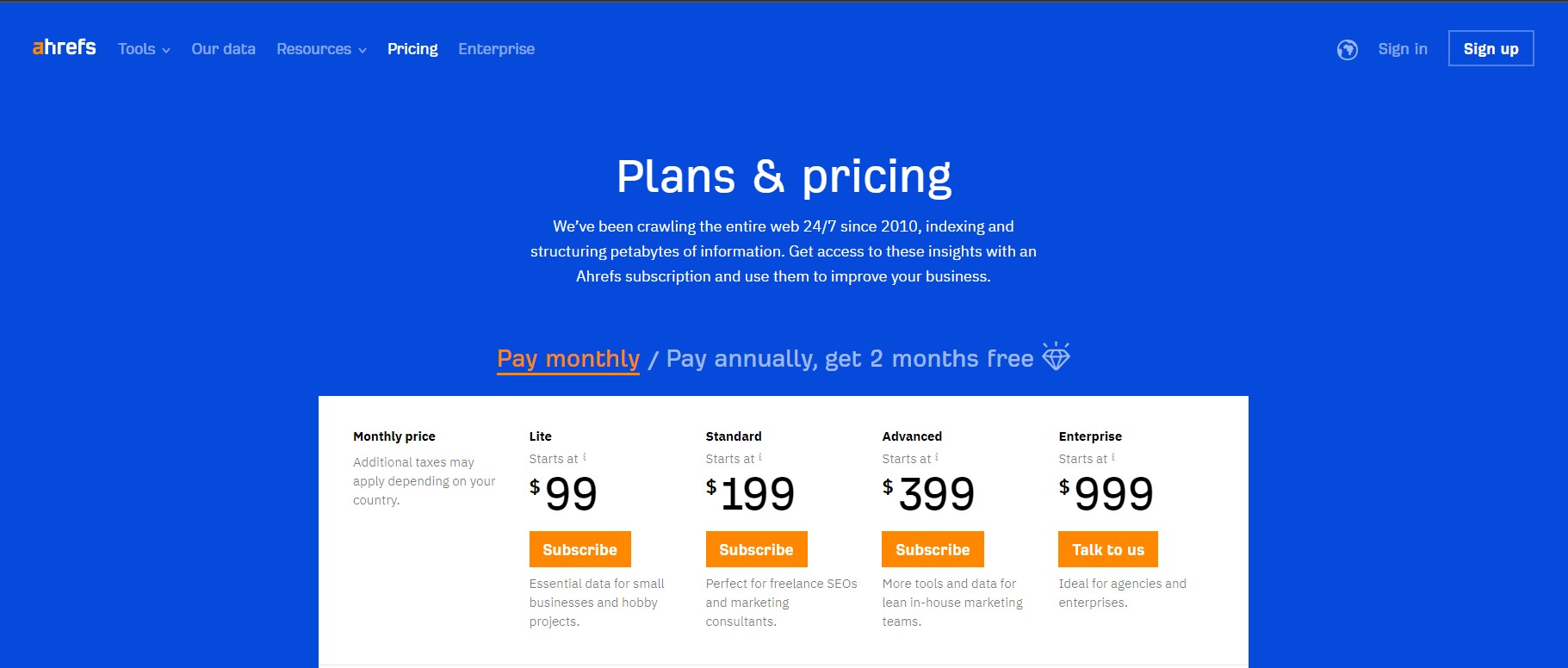
Task: Click info icon next to Advanced Starts at
Action: click(x=937, y=457)
